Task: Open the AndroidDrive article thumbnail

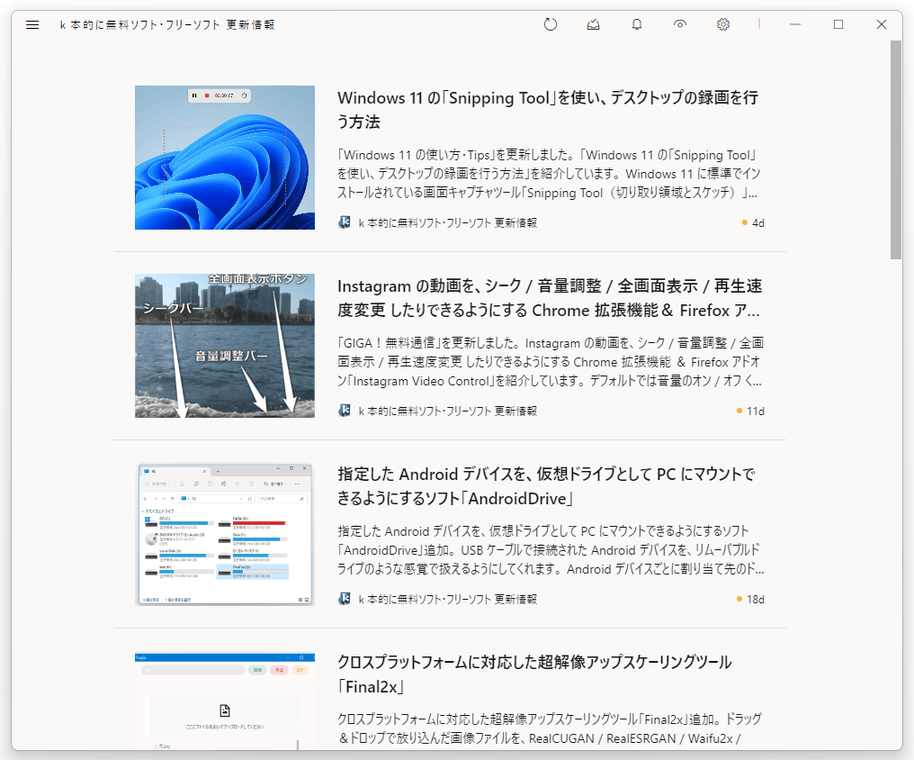Action: [225, 534]
